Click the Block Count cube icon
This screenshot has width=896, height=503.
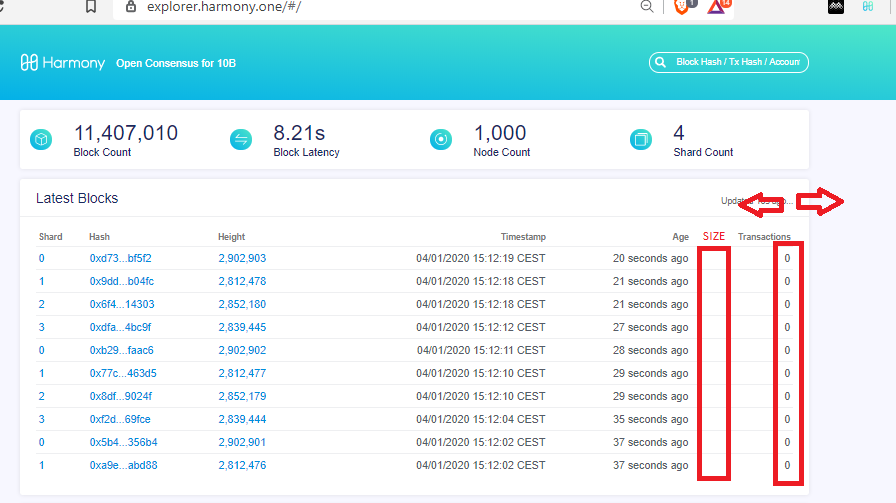click(41, 139)
